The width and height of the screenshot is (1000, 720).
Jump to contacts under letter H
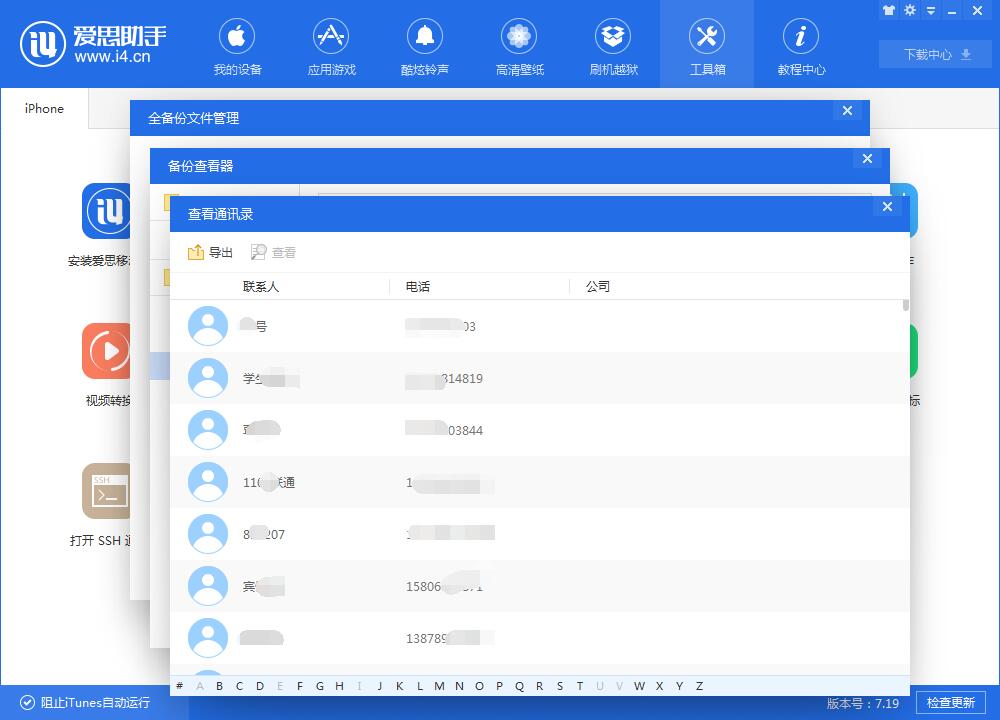(339, 686)
